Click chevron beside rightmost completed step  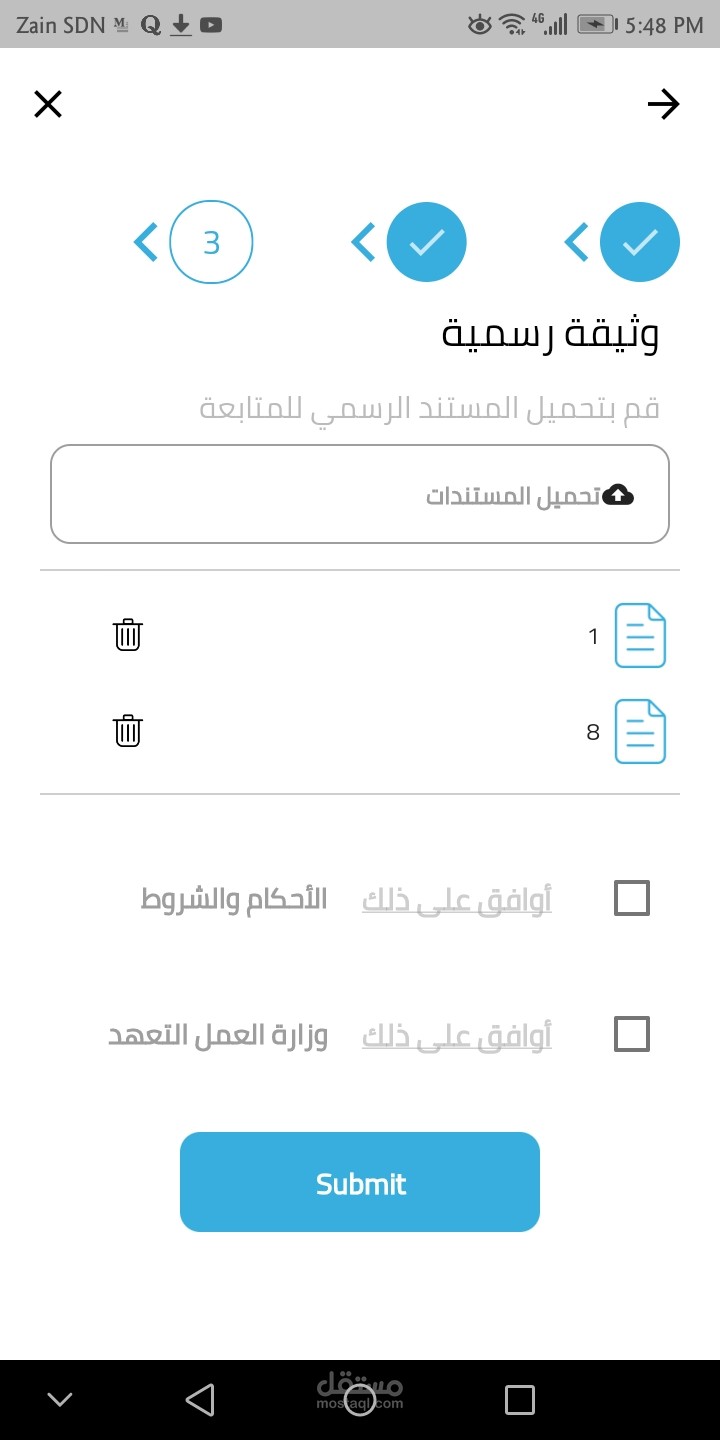(x=576, y=243)
